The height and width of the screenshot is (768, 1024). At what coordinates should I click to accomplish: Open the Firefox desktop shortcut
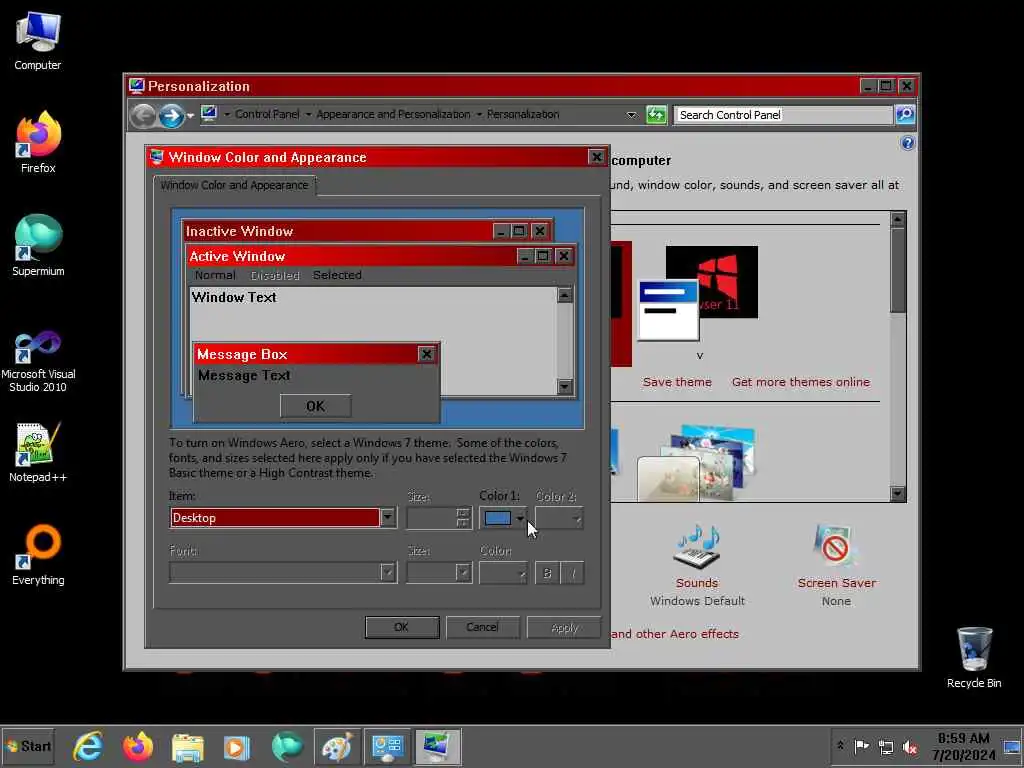click(38, 142)
